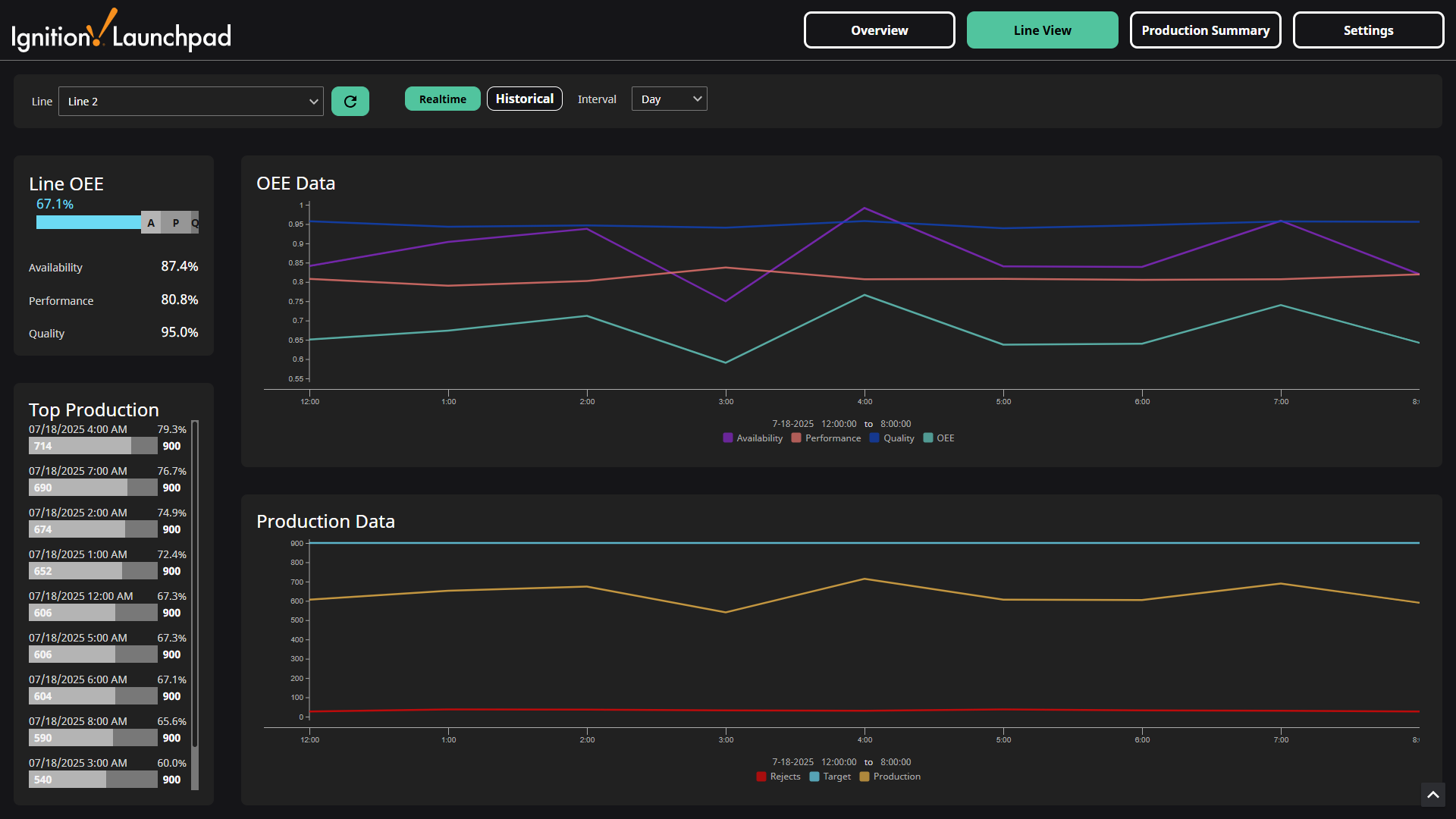Switch to Realtime mode
The width and height of the screenshot is (1456, 819).
pos(442,99)
